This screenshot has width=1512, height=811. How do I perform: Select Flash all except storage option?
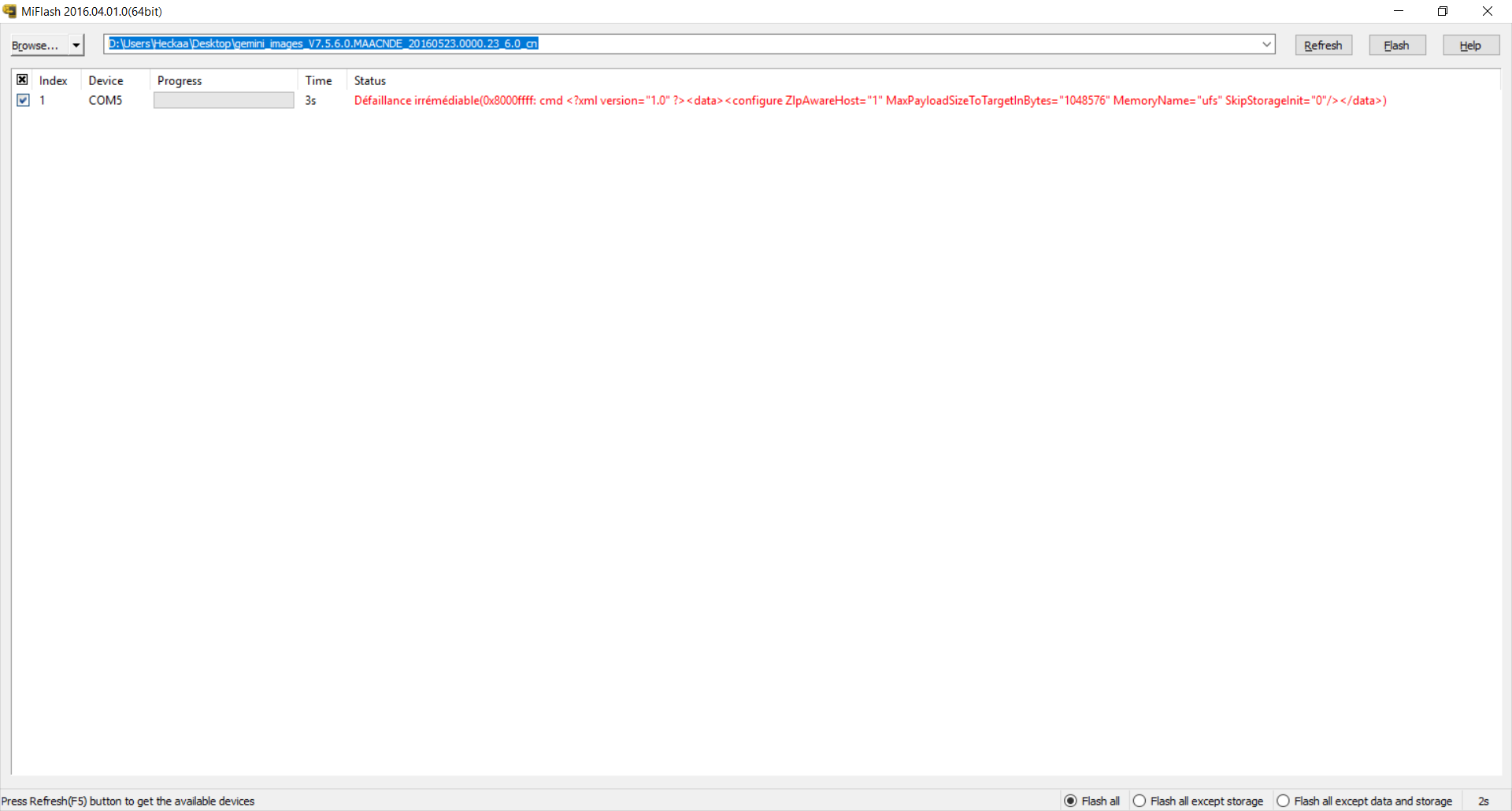(1198, 801)
